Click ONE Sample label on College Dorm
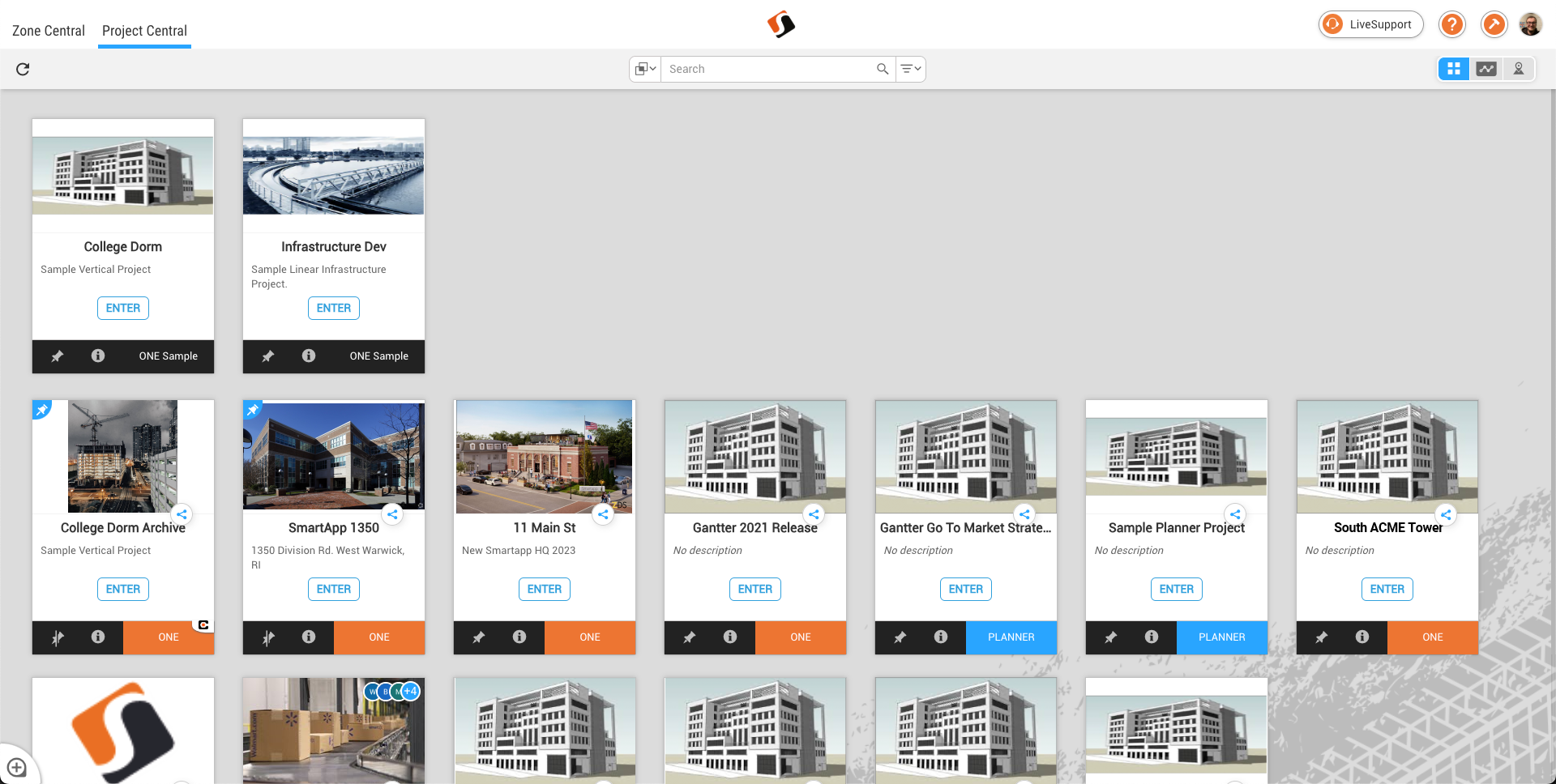The height and width of the screenshot is (784, 1556). (x=169, y=356)
